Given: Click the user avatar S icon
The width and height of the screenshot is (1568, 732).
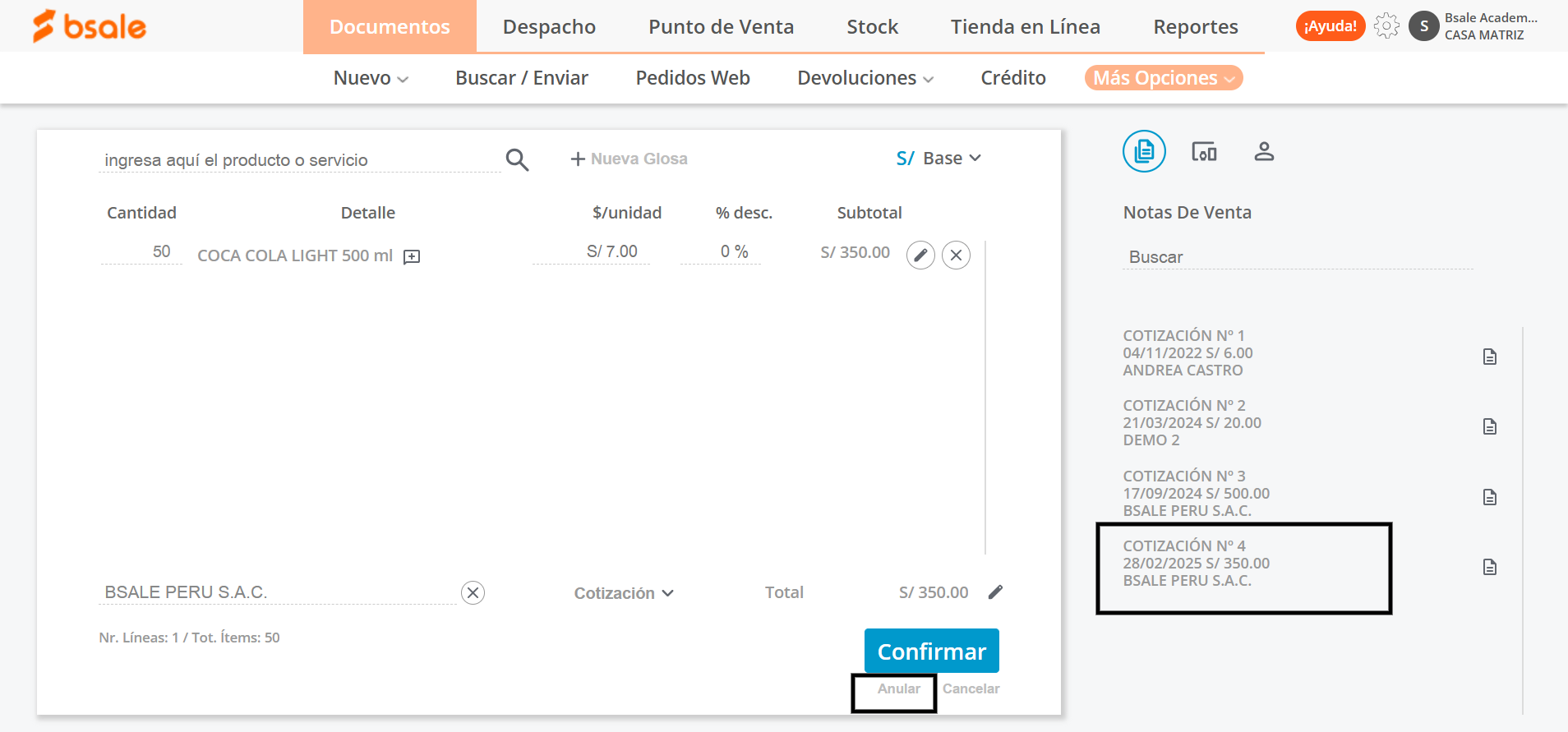Looking at the screenshot, I should [x=1423, y=26].
